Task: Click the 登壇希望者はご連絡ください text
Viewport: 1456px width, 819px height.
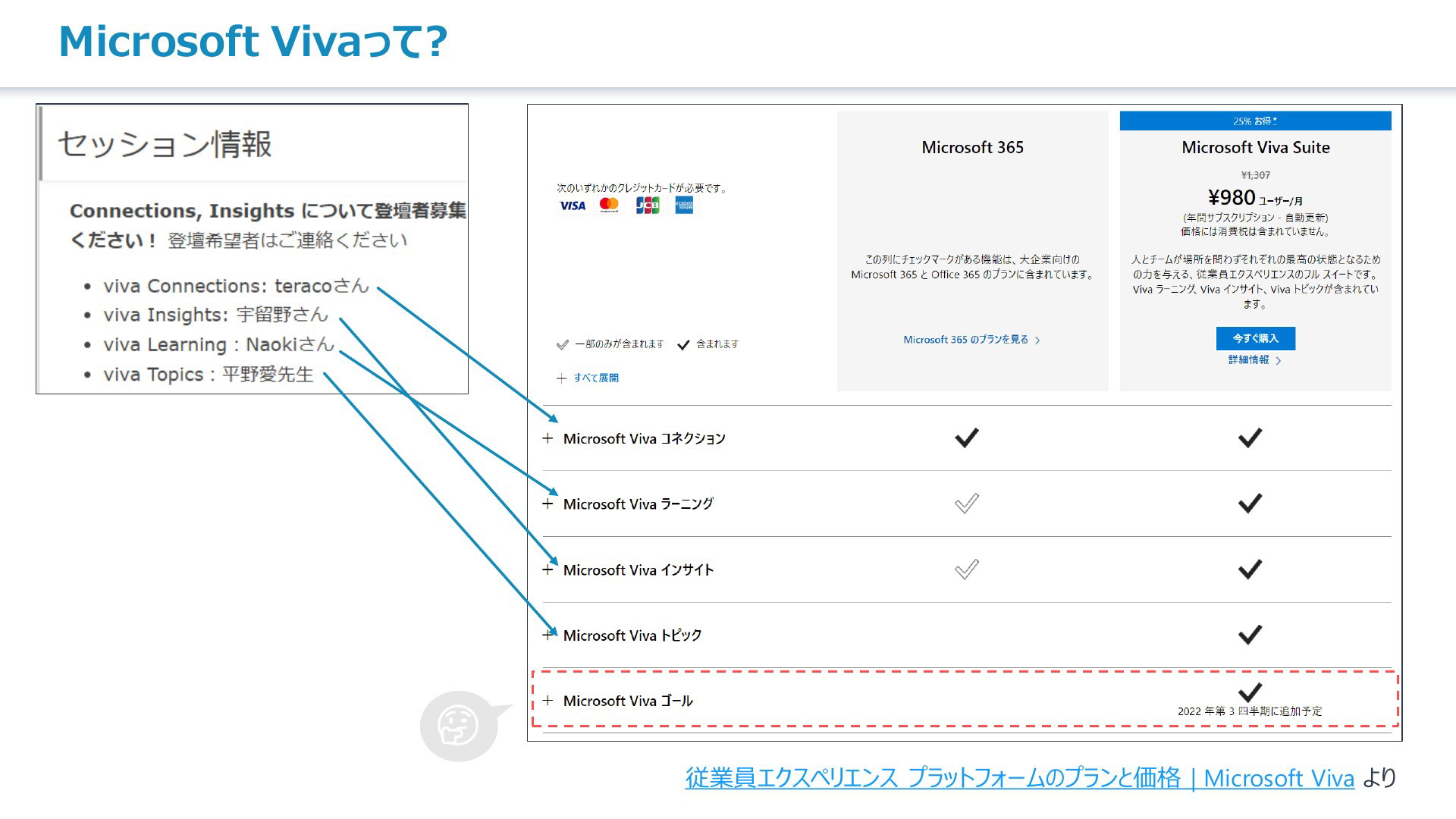Action: coord(287,240)
